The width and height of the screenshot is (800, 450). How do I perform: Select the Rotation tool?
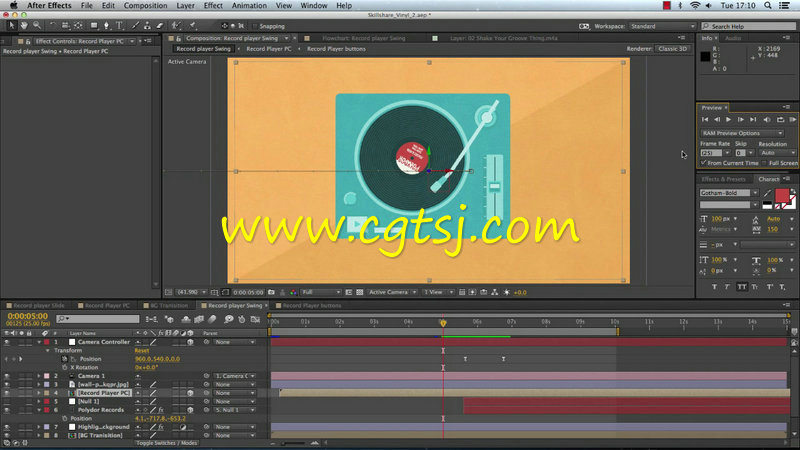(x=53, y=25)
